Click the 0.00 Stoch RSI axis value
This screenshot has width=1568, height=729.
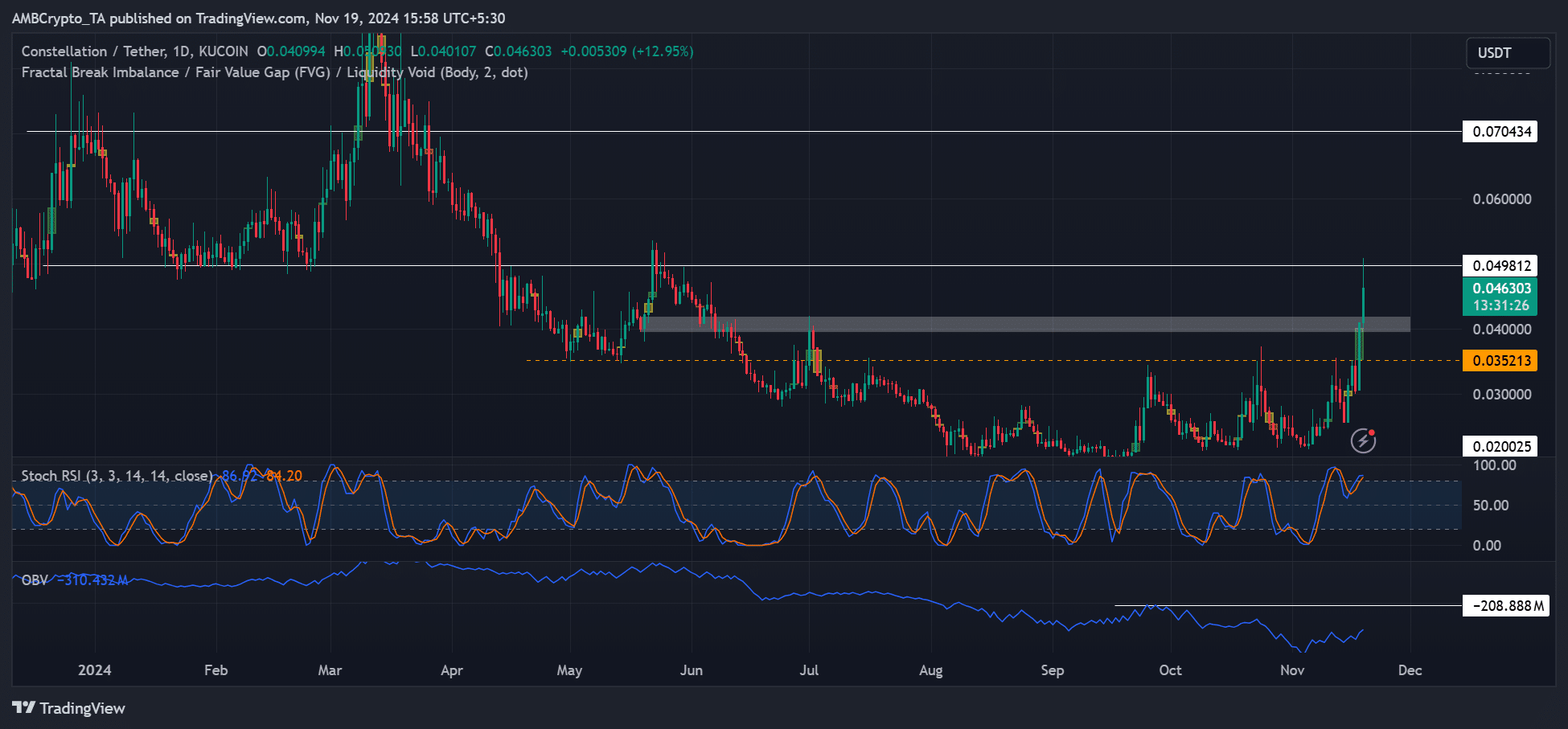point(1487,546)
